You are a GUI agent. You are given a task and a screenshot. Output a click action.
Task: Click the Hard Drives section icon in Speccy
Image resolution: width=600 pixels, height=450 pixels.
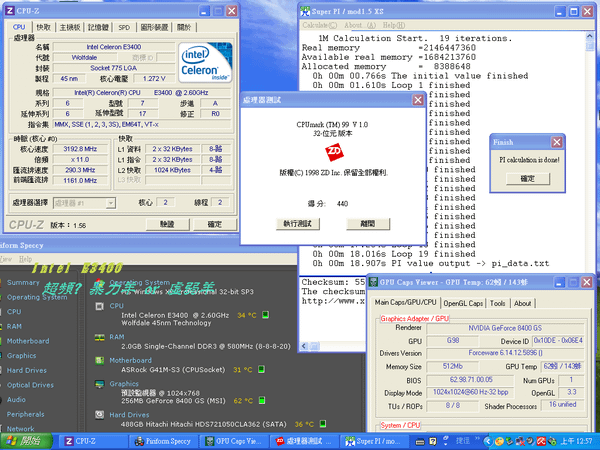99,415
